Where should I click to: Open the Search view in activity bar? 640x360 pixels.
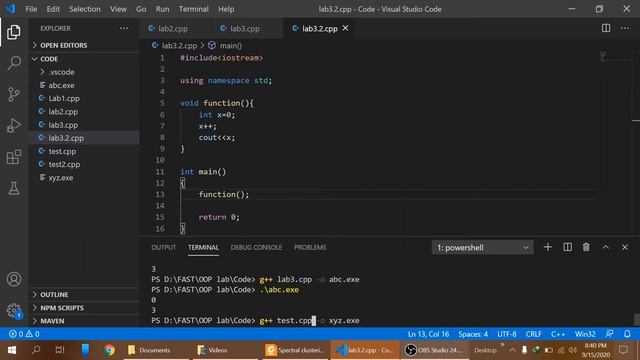coord(14,63)
